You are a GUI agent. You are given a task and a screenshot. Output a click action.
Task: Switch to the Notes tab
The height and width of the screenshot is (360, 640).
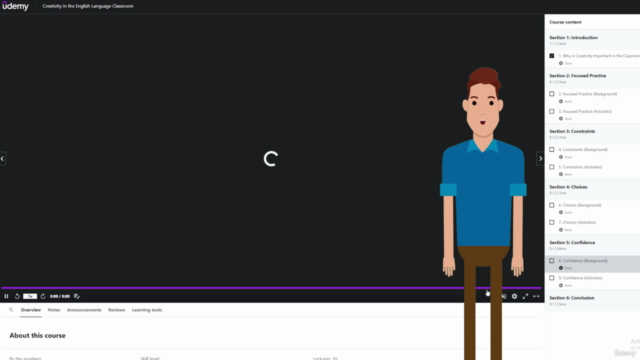pyautogui.click(x=54, y=310)
